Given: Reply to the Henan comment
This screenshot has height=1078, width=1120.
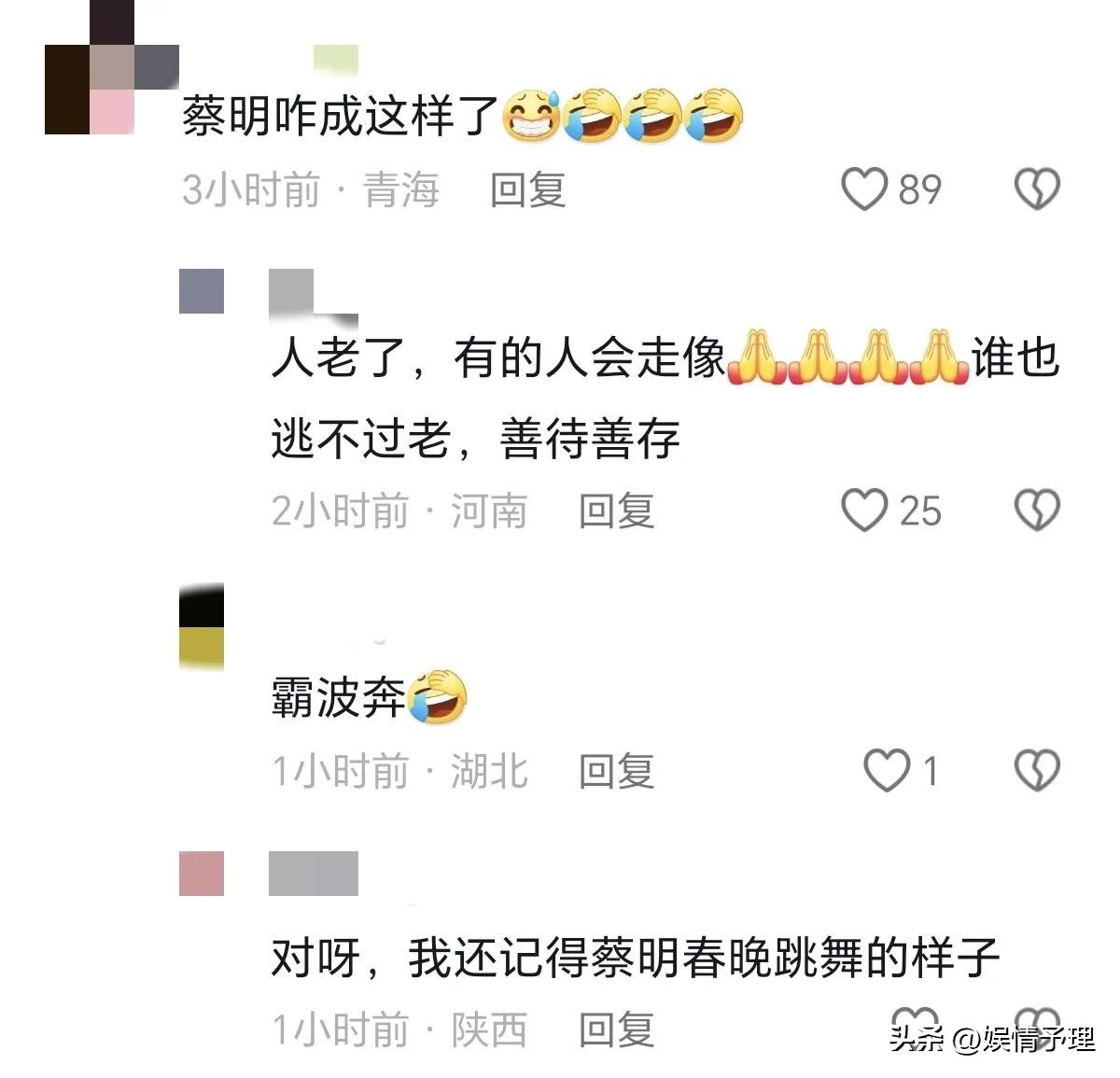Looking at the screenshot, I should (x=616, y=511).
